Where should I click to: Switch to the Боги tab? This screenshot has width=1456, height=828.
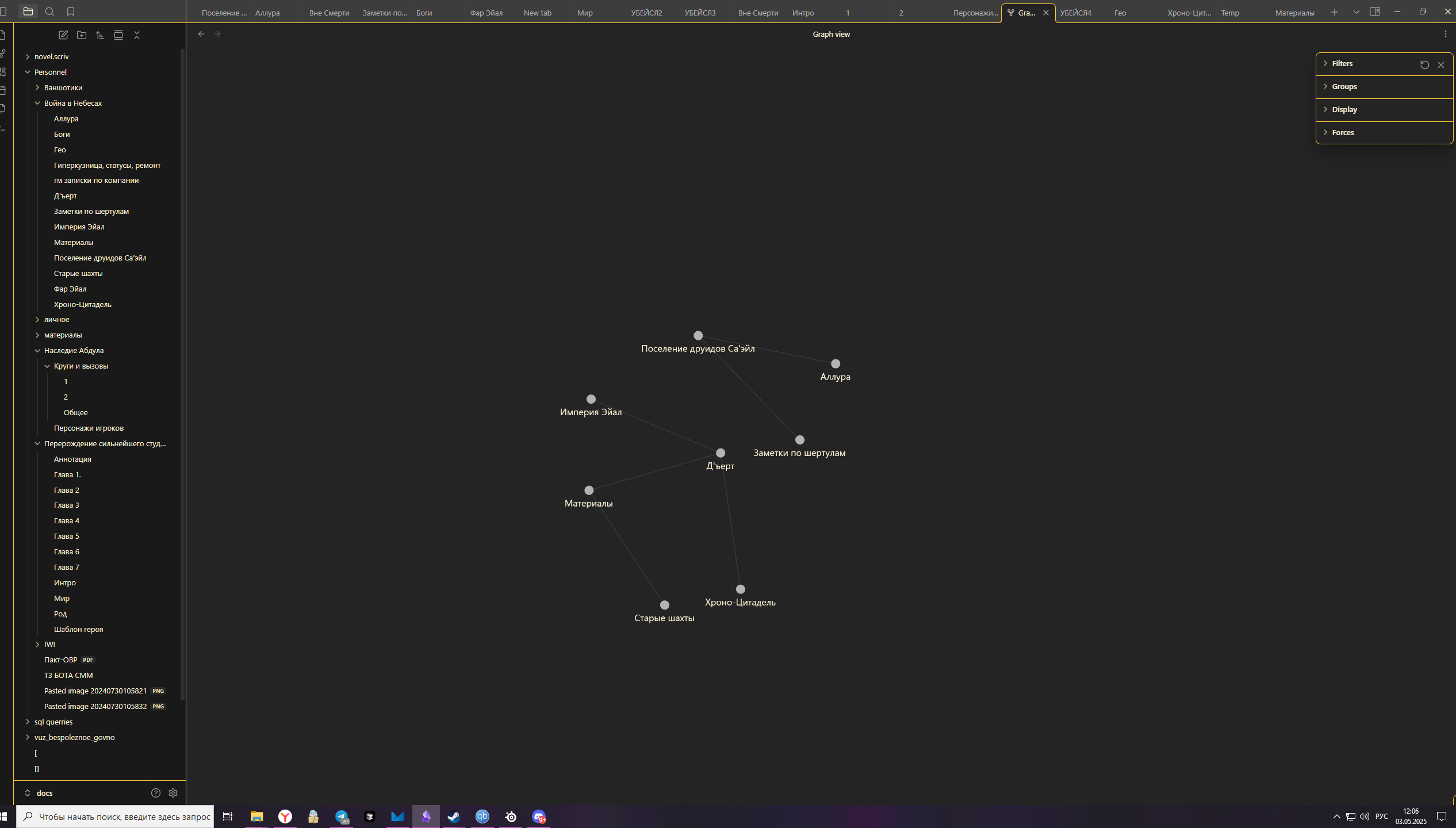[424, 13]
